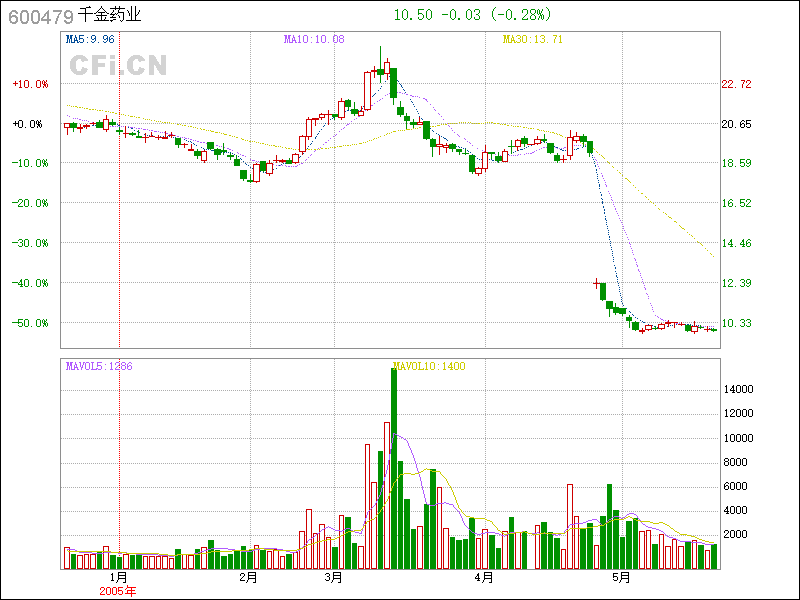Click the CFi.CN watermark logo
The width and height of the screenshot is (800, 600).
117,65
